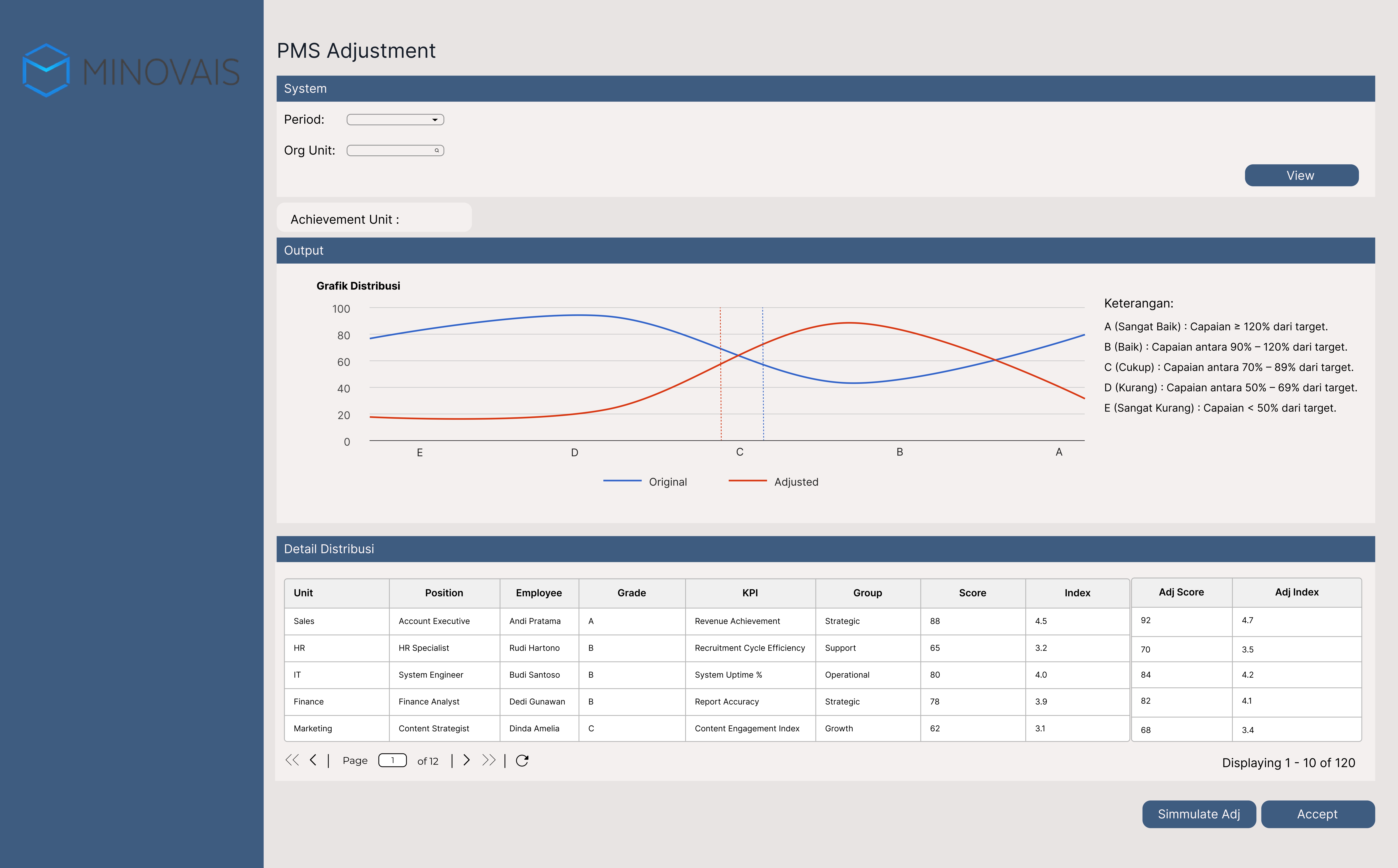The height and width of the screenshot is (868, 1398).
Task: Jump to last page icon
Action: coord(489,760)
